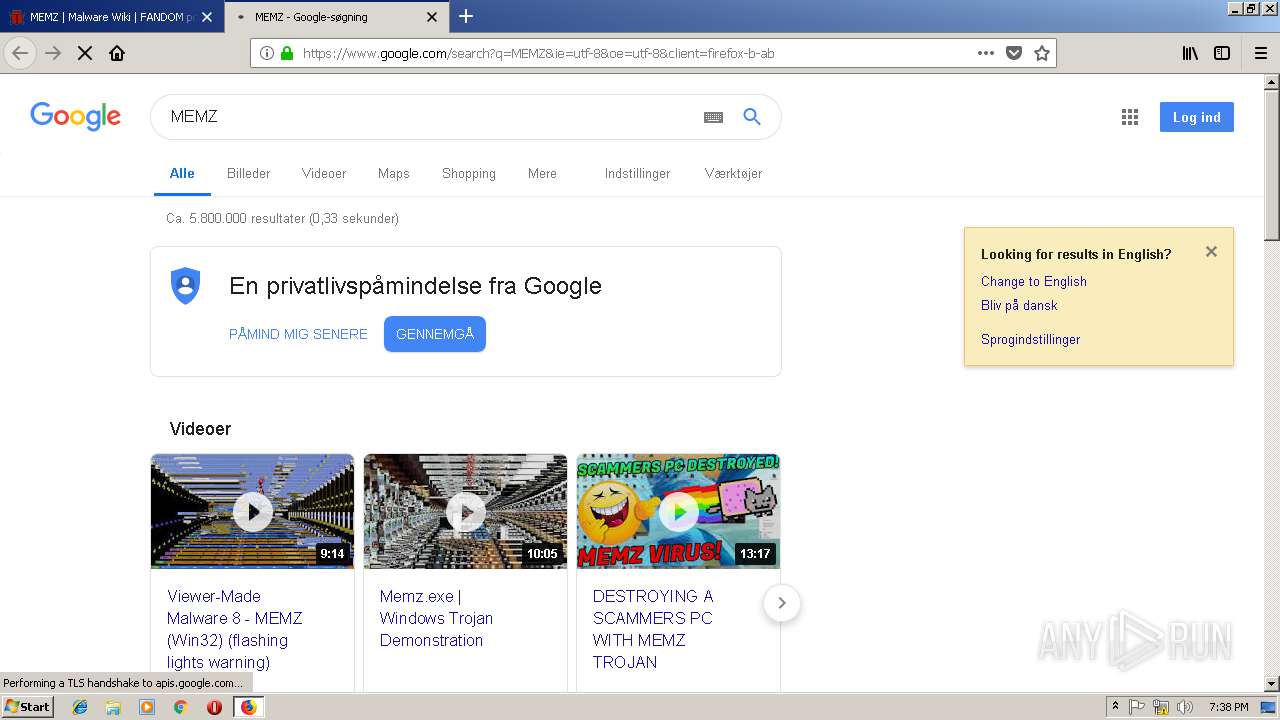Play the 13:17 MEMZ VIRUS thumbnail
1280x720 pixels.
[678, 511]
